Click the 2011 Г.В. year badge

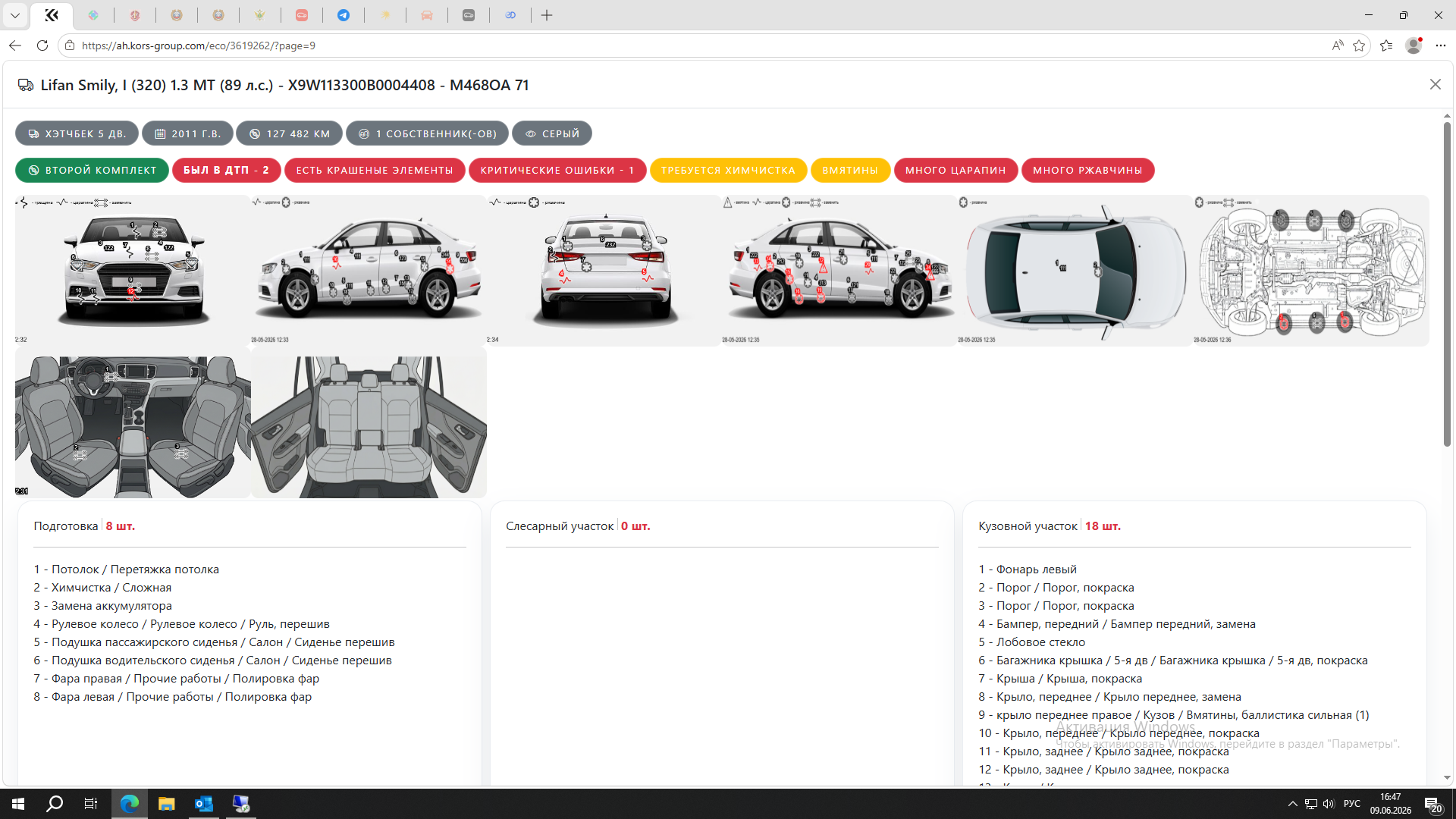click(187, 133)
